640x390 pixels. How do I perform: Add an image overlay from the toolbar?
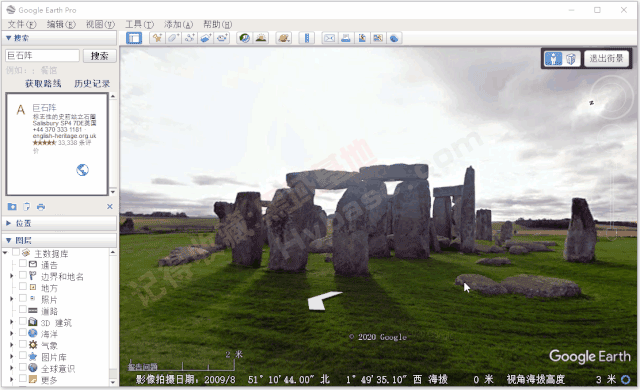206,38
